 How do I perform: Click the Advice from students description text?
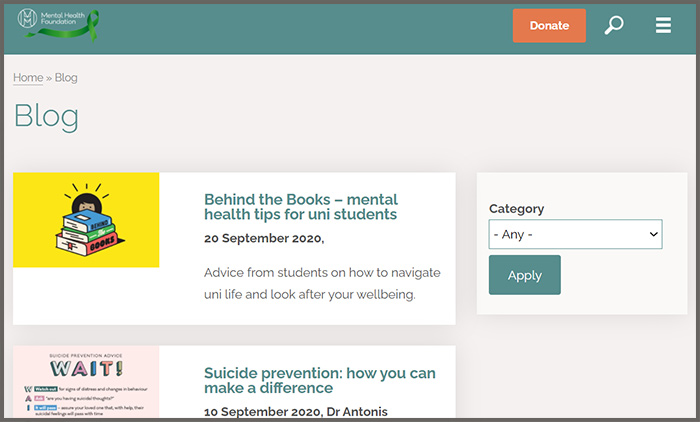322,284
